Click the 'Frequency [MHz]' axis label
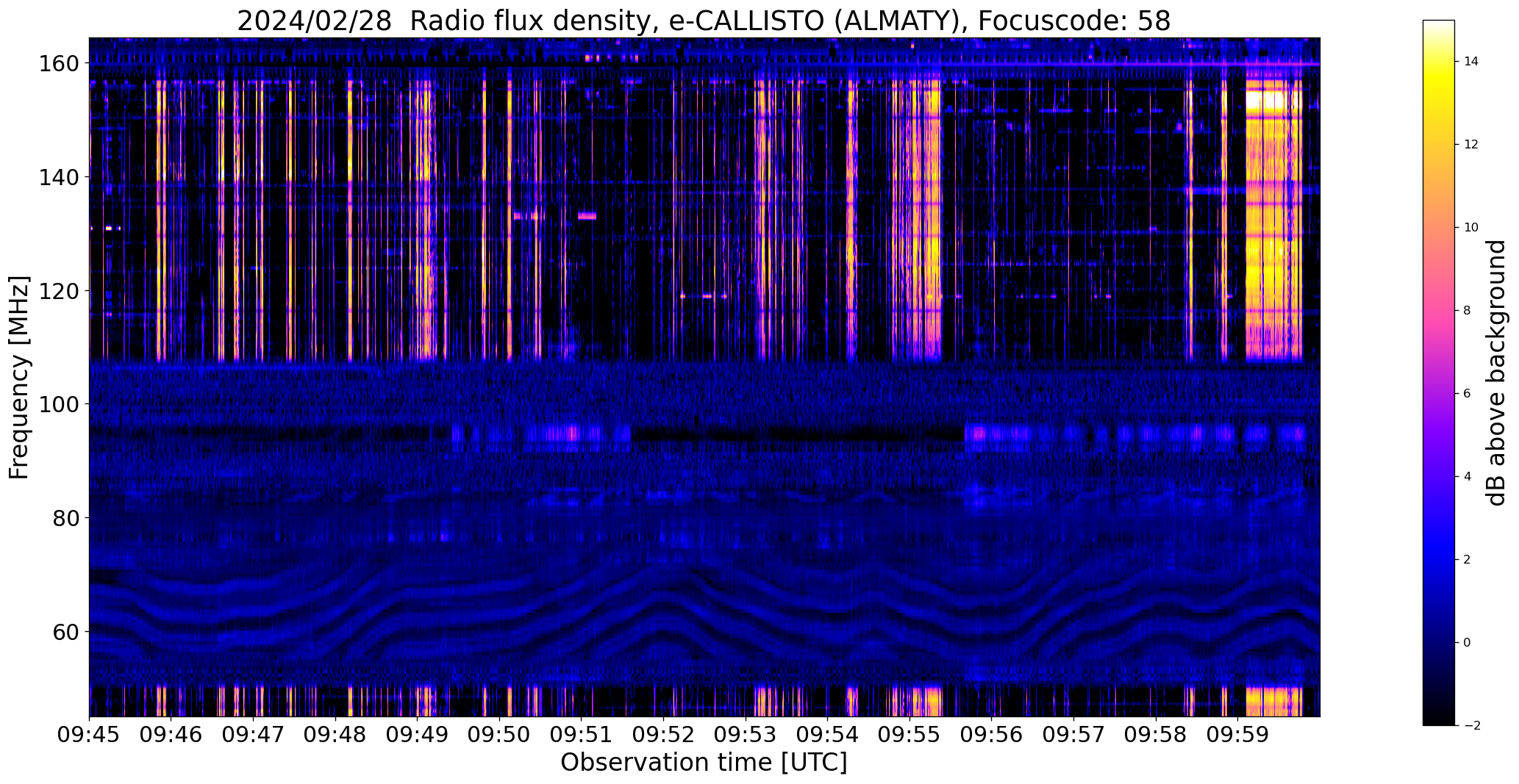This screenshot has width=1519, height=784. [x=19, y=378]
